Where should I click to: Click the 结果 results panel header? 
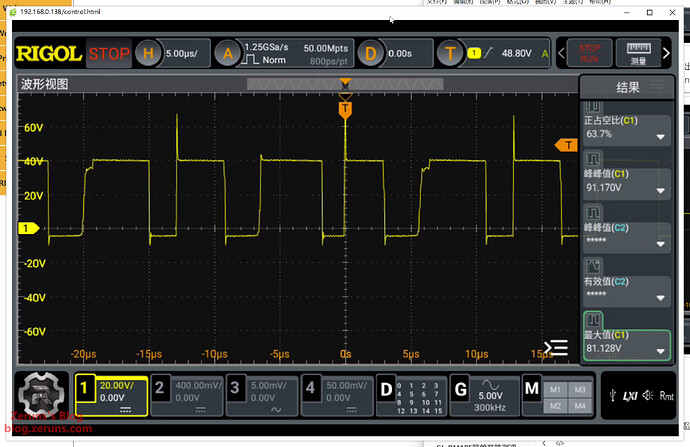[627, 88]
